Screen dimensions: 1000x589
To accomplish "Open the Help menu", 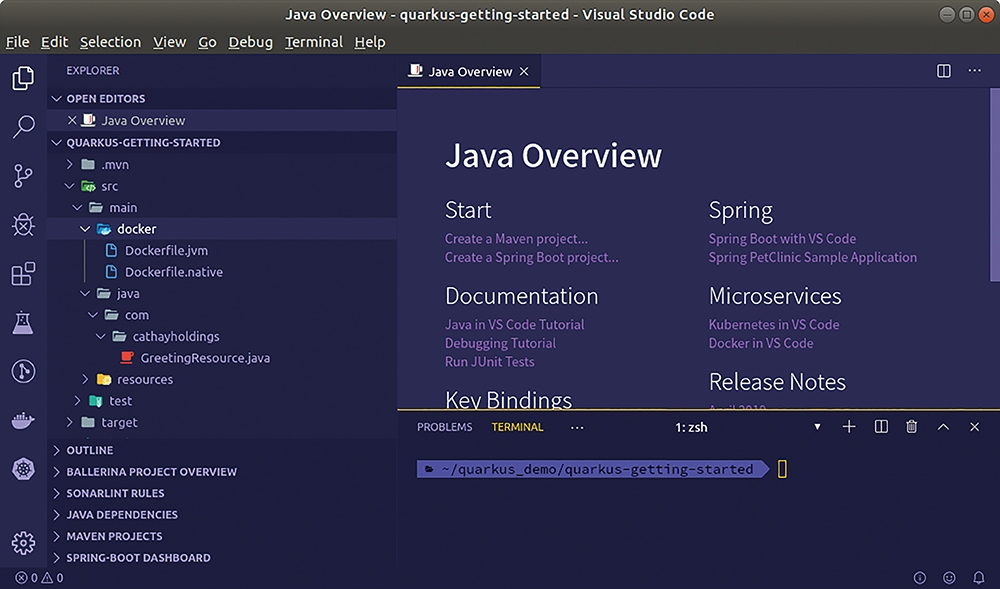I will pyautogui.click(x=370, y=42).
